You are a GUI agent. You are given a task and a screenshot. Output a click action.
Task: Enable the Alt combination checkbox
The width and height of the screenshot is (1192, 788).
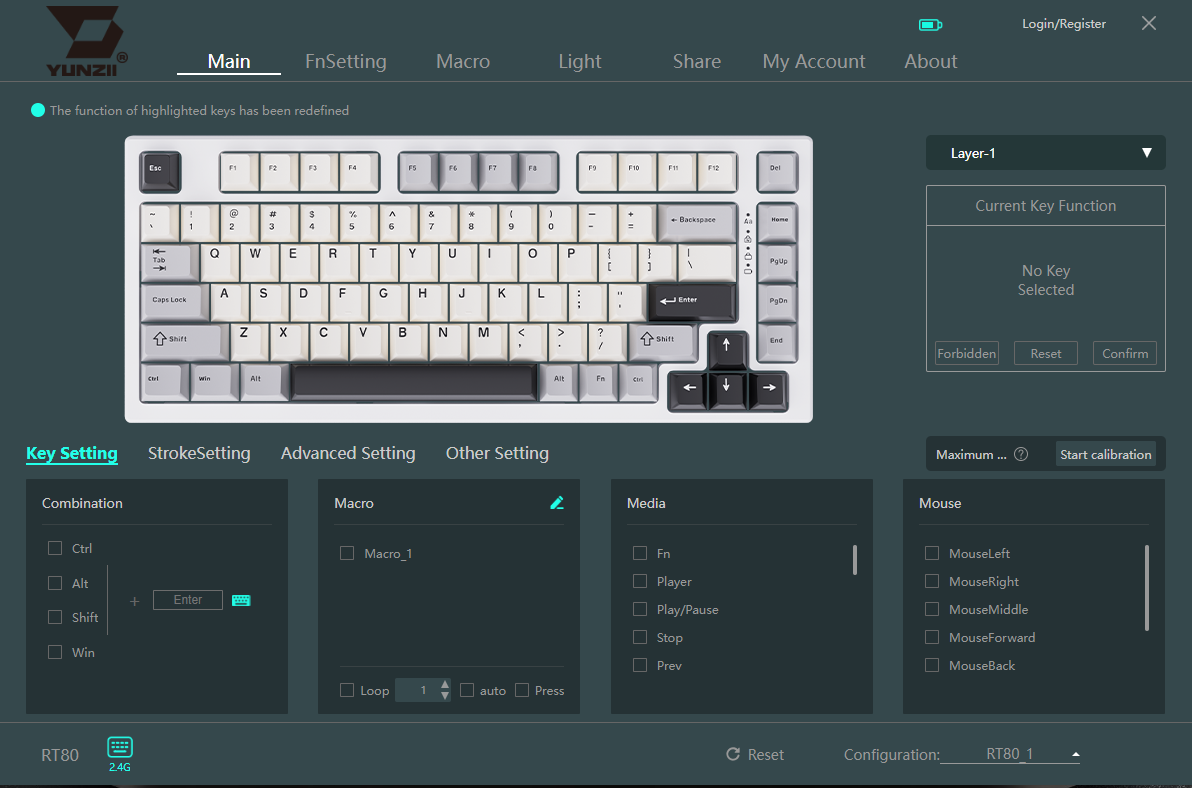click(55, 583)
